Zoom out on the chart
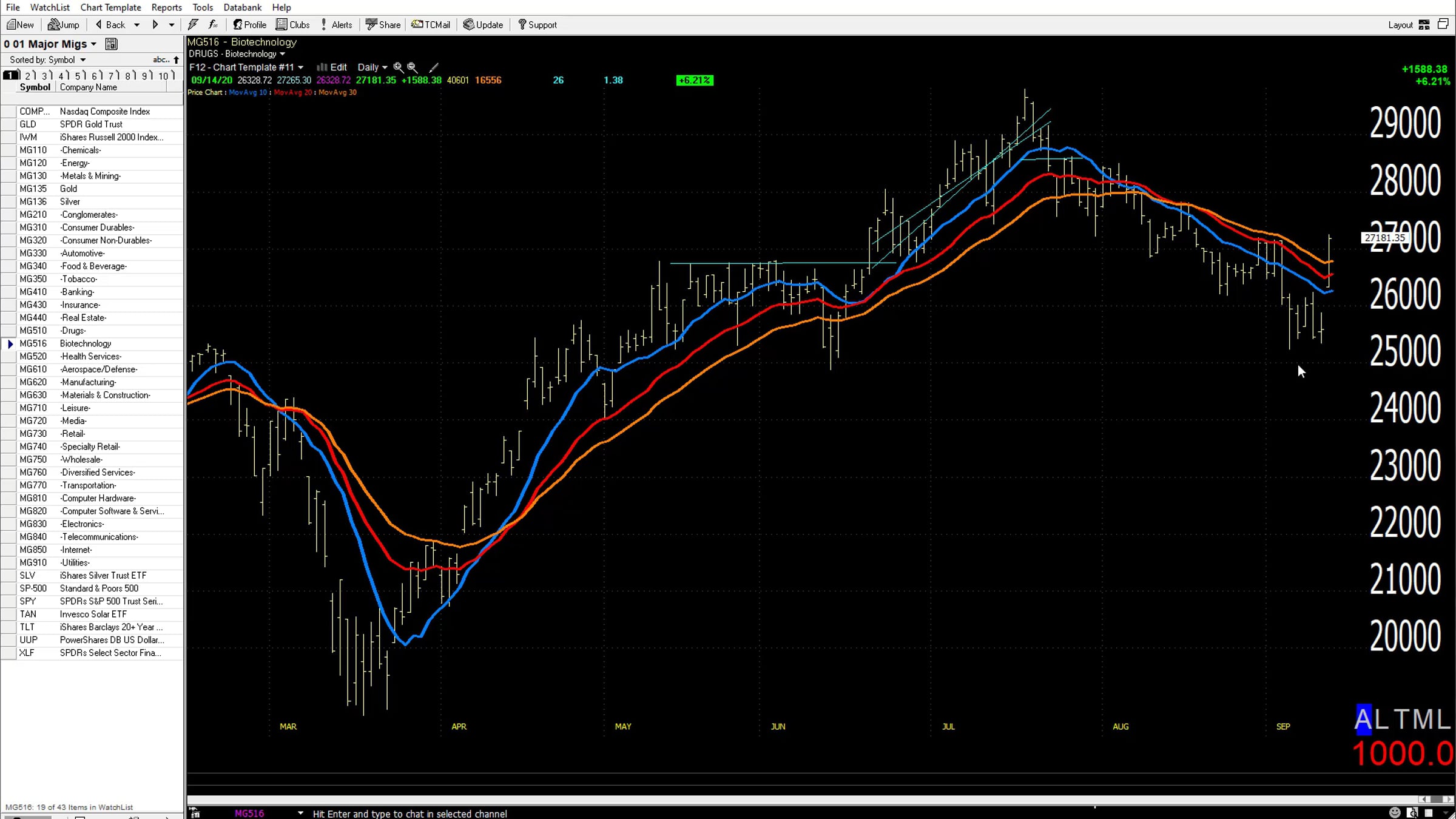1456x819 pixels. (x=412, y=67)
